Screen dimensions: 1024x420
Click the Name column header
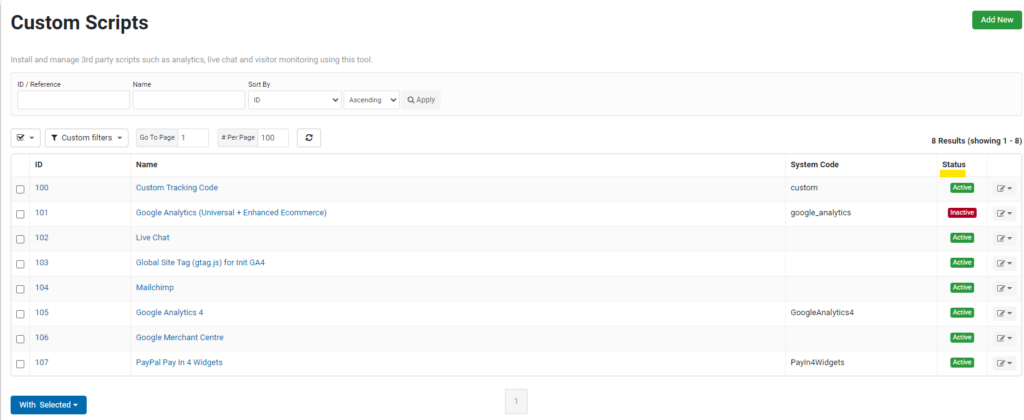tap(146, 165)
